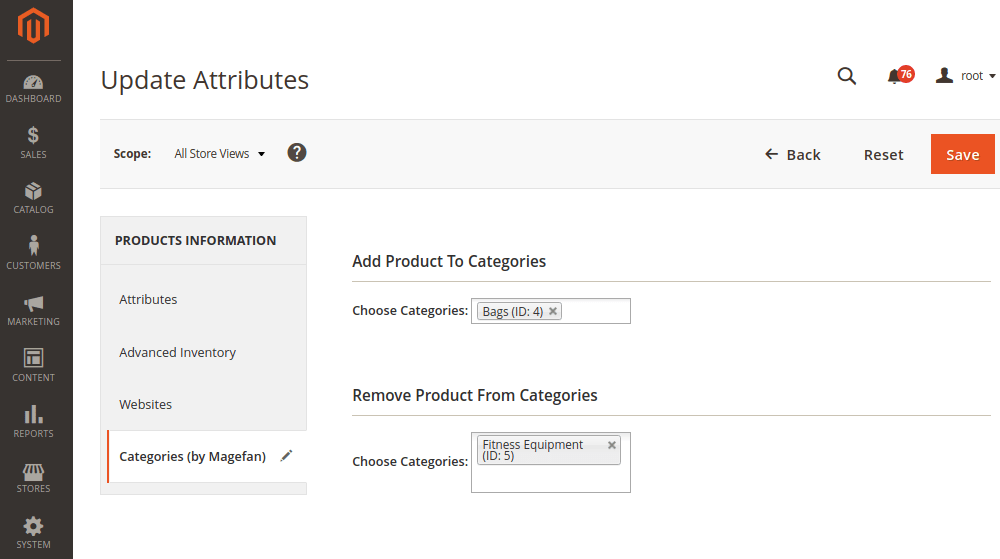Open the Catalog sidebar menu
Screen dimensions: 1000x559
point(33,198)
